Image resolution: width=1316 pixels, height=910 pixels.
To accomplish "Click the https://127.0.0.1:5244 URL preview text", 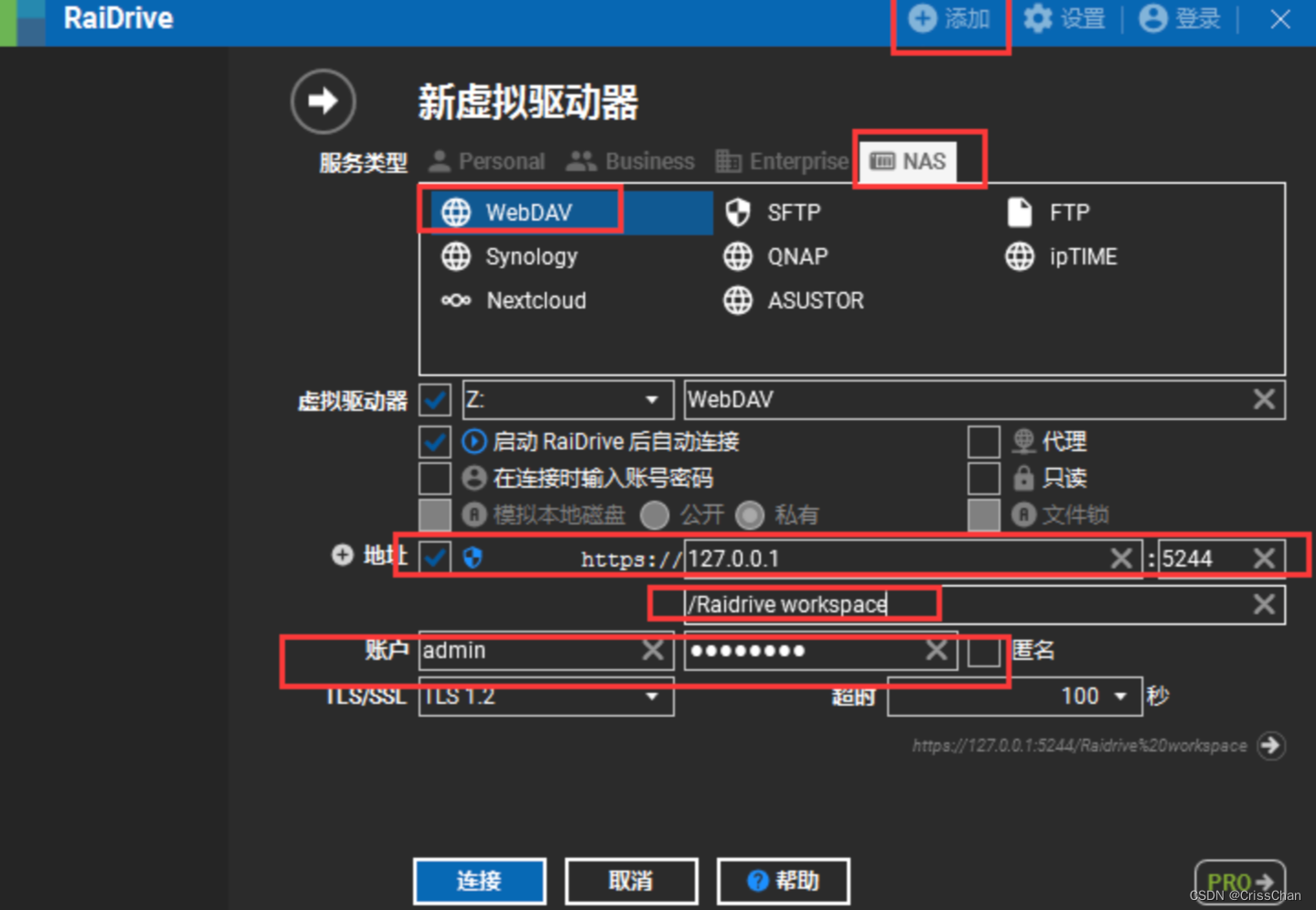I will tap(1079, 746).
